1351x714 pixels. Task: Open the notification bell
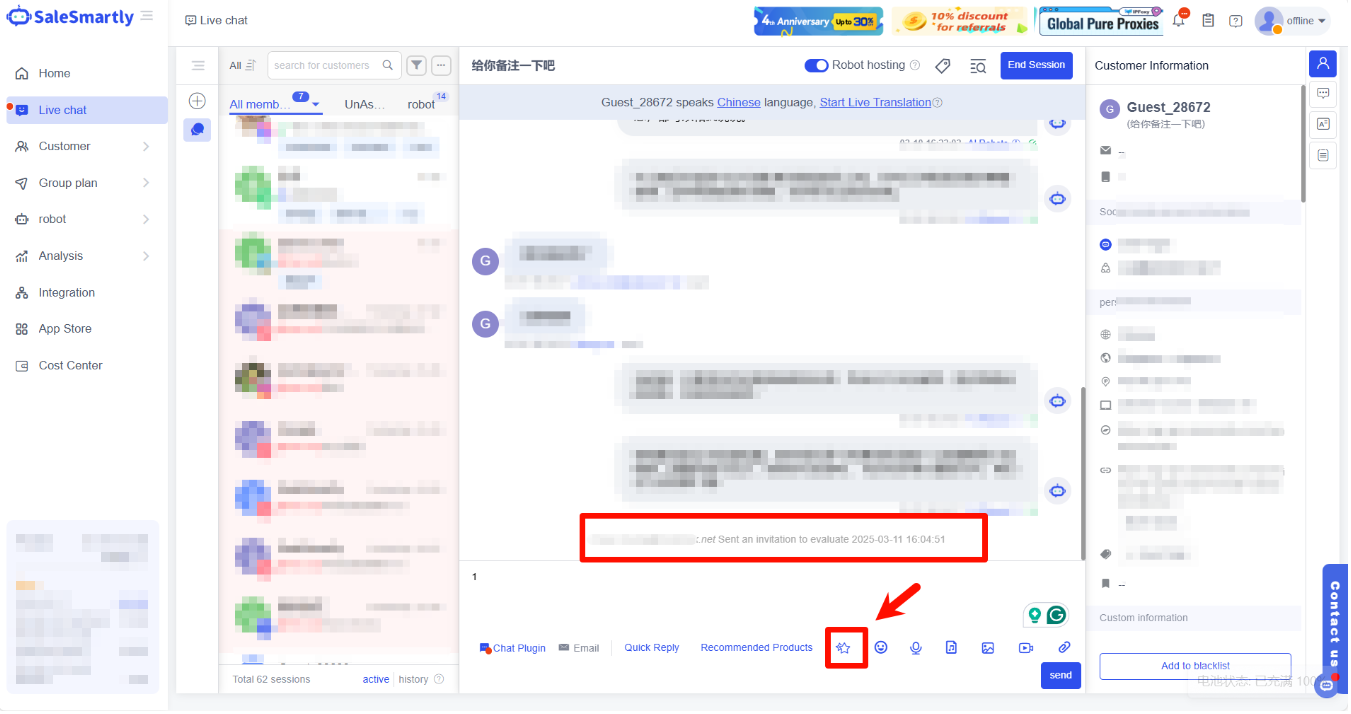click(1179, 21)
